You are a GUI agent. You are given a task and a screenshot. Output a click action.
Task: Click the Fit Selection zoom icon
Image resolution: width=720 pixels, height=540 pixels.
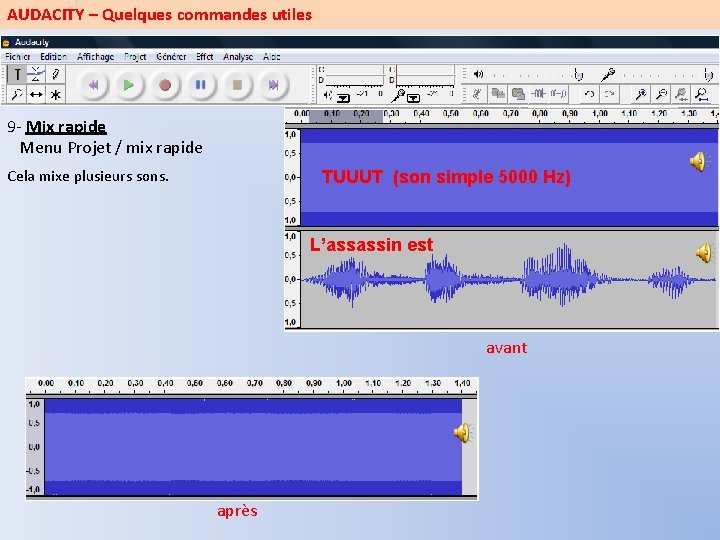(x=681, y=94)
